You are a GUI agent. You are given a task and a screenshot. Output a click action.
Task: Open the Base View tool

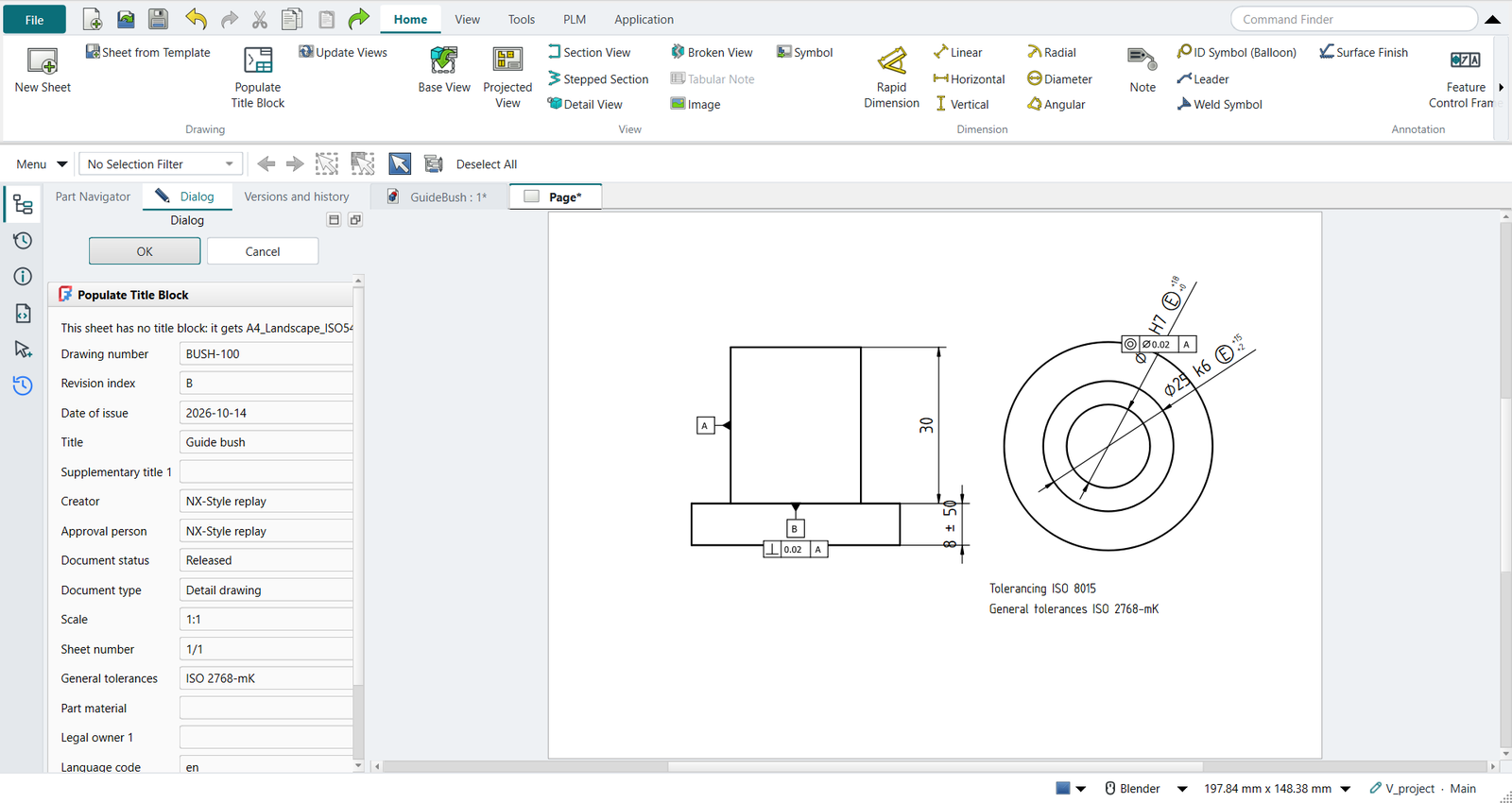coord(444,61)
